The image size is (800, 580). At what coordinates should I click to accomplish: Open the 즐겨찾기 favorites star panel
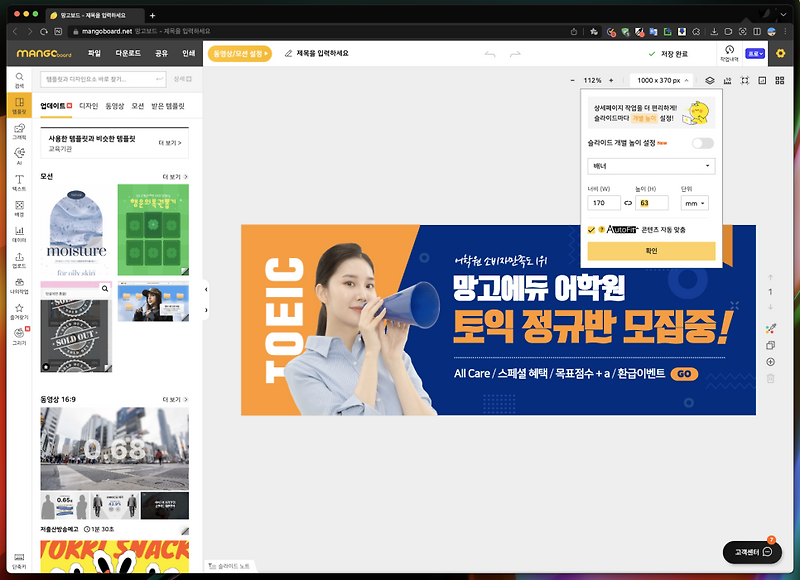(x=19, y=311)
